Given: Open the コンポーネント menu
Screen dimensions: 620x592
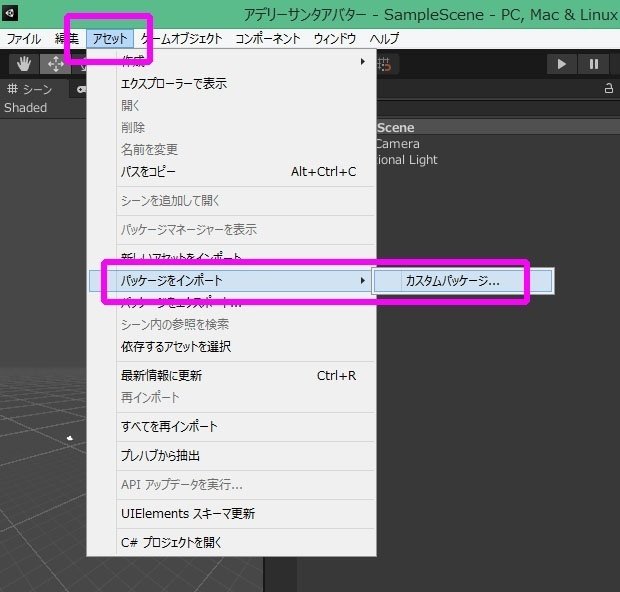Looking at the screenshot, I should tap(268, 39).
